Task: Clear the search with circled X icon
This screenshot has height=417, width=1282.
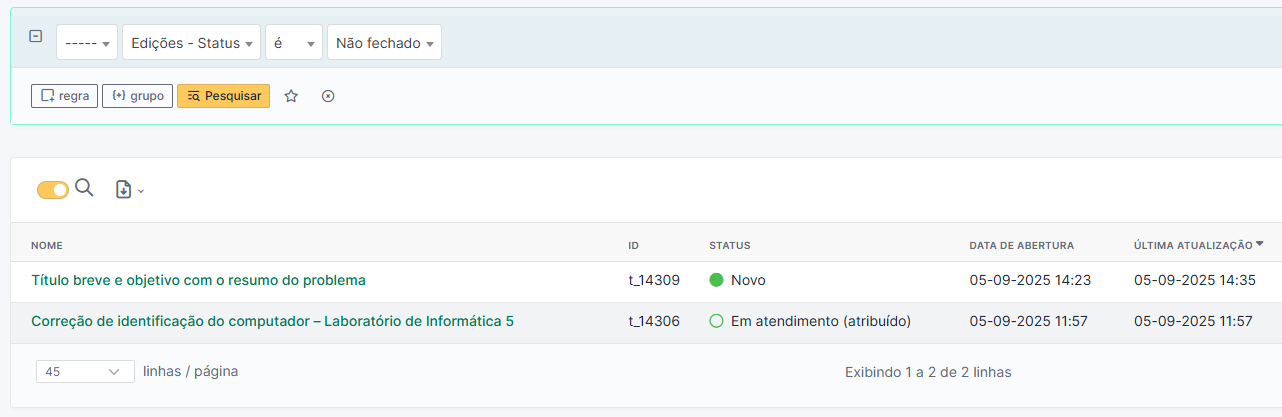Action: tap(328, 96)
